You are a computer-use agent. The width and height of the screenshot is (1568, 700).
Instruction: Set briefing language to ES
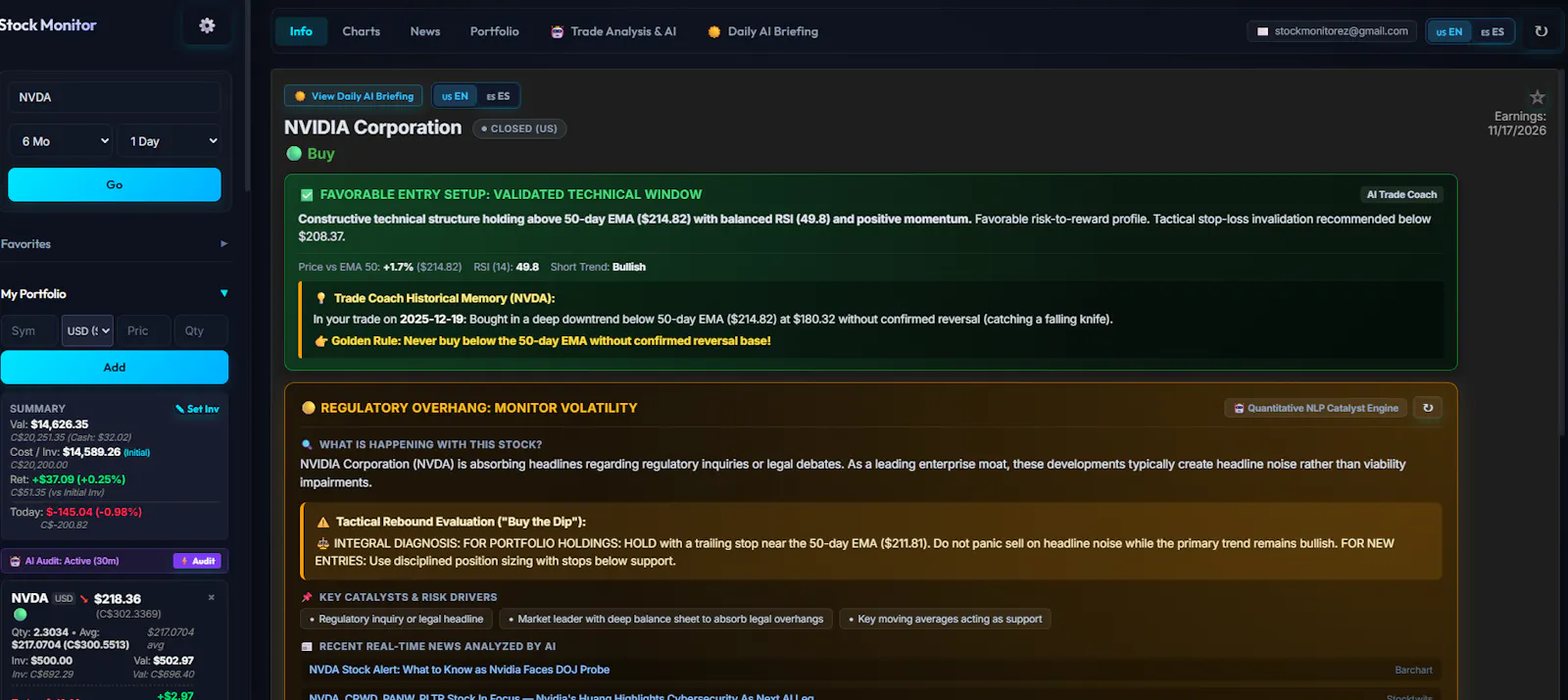point(498,96)
